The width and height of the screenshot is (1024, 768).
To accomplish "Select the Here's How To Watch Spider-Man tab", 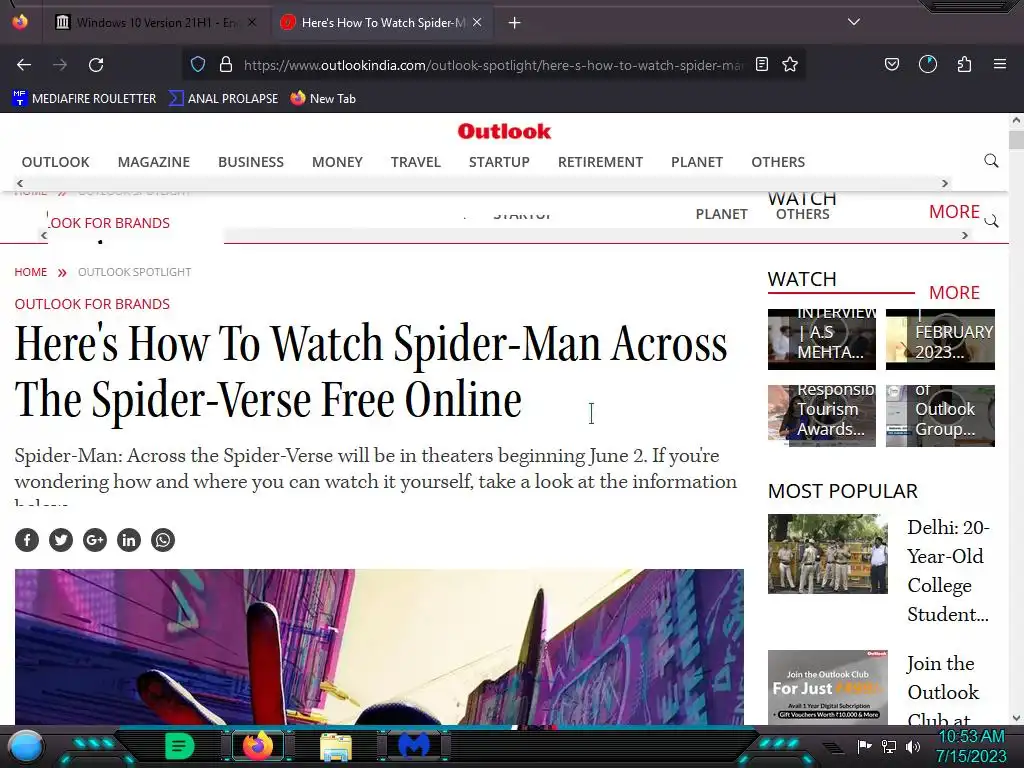I will 381,22.
